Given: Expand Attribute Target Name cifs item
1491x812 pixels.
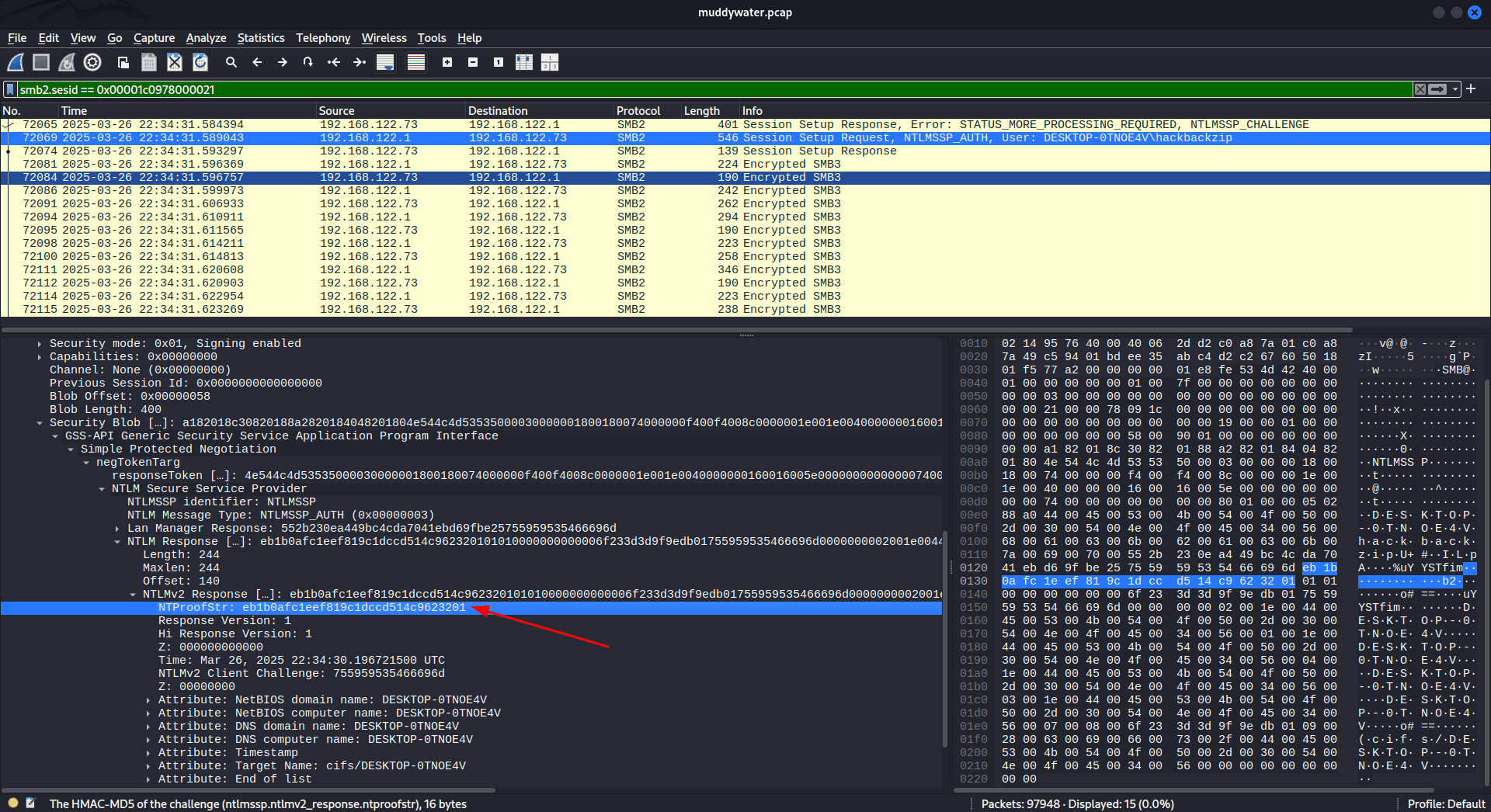Looking at the screenshot, I should [x=148, y=765].
